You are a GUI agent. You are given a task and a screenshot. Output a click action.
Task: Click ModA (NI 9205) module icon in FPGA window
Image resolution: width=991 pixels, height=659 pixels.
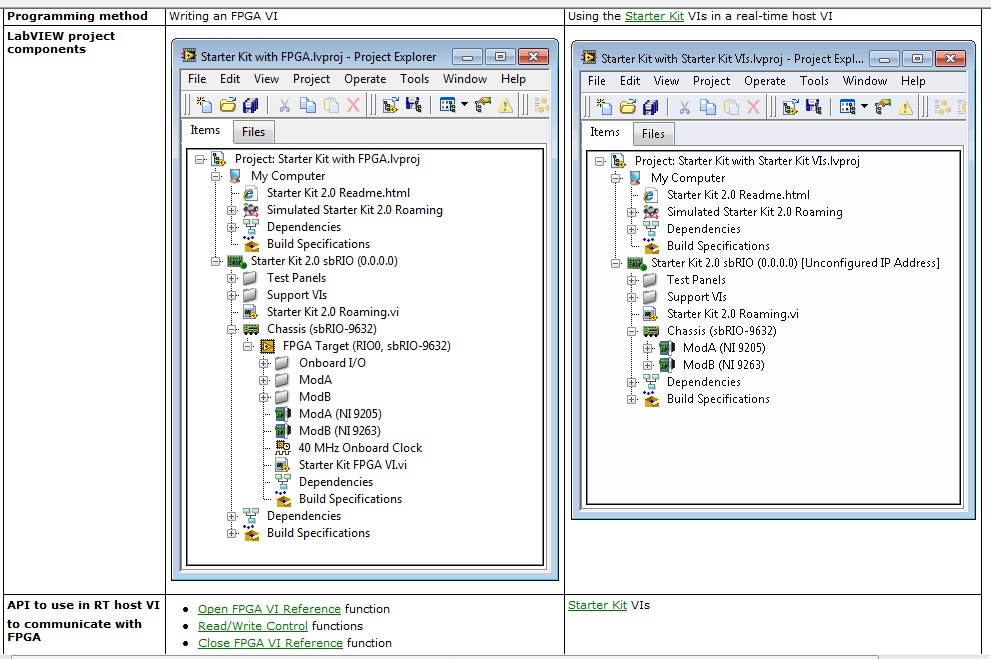tap(283, 414)
